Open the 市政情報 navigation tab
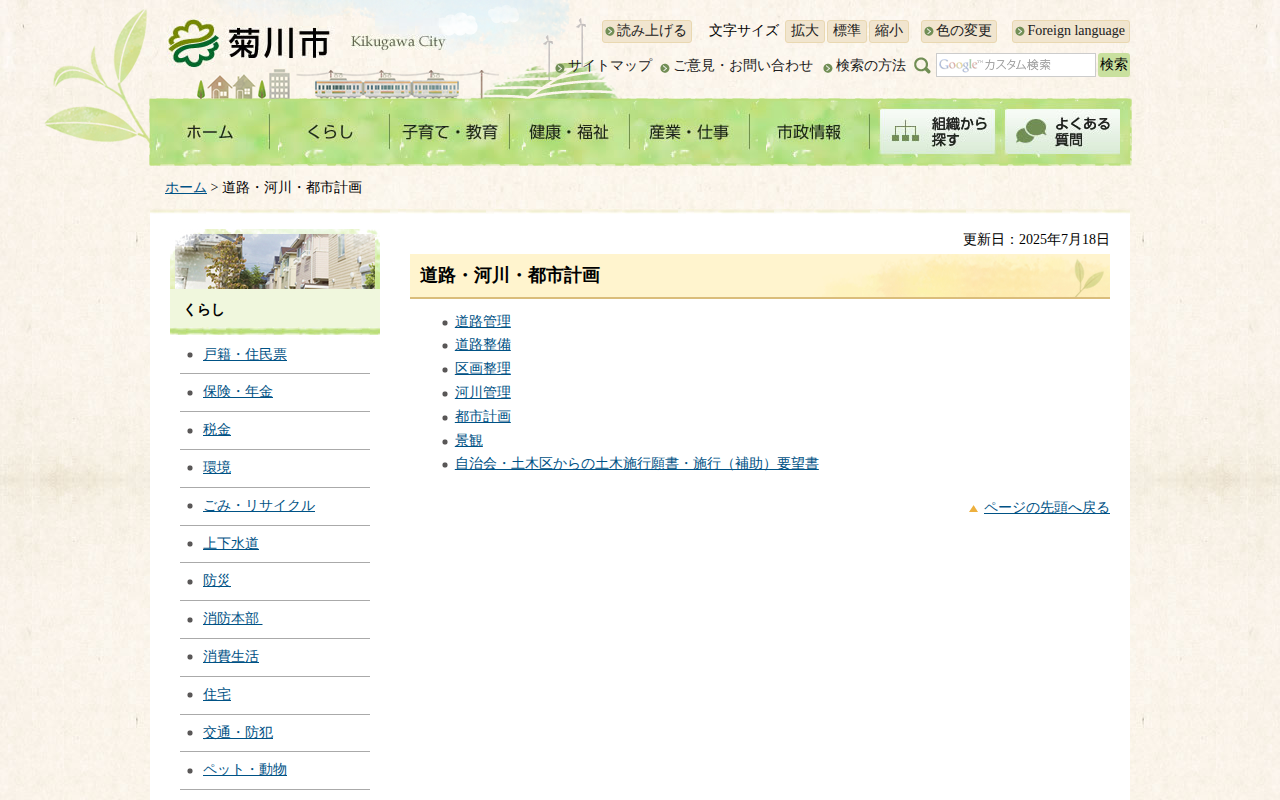This screenshot has width=1280, height=800. [810, 132]
